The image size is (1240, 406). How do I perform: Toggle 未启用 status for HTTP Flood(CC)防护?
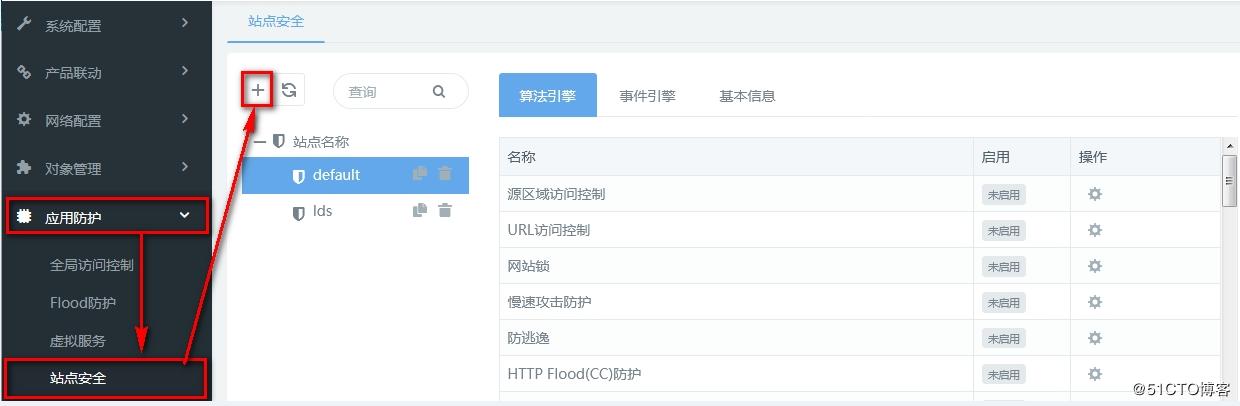tap(1004, 375)
